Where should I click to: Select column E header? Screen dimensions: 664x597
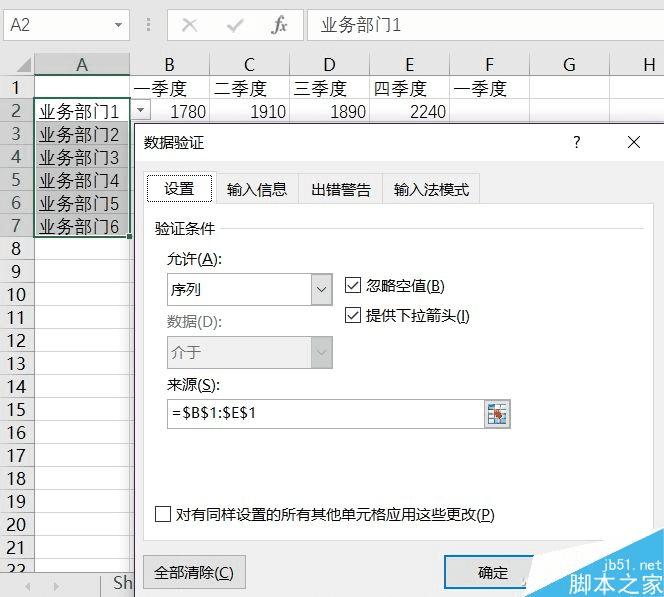(409, 65)
